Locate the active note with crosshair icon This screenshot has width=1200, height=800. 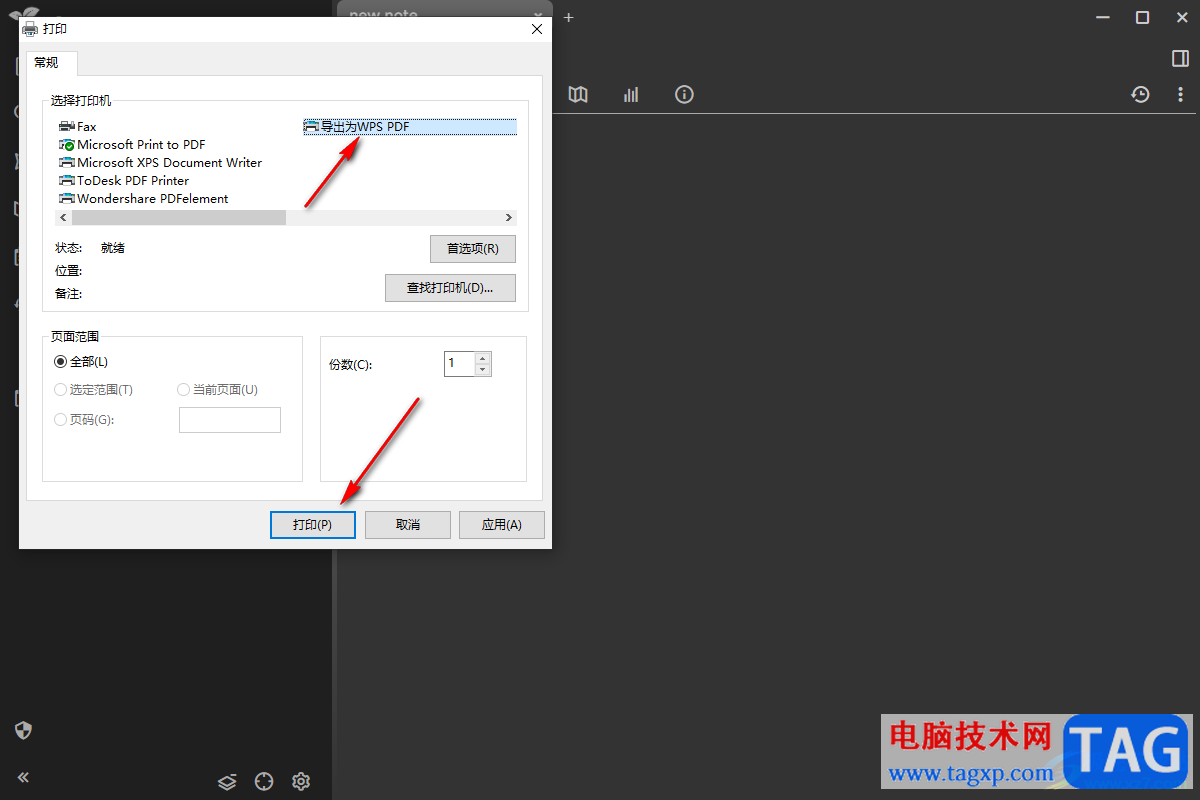click(x=264, y=781)
